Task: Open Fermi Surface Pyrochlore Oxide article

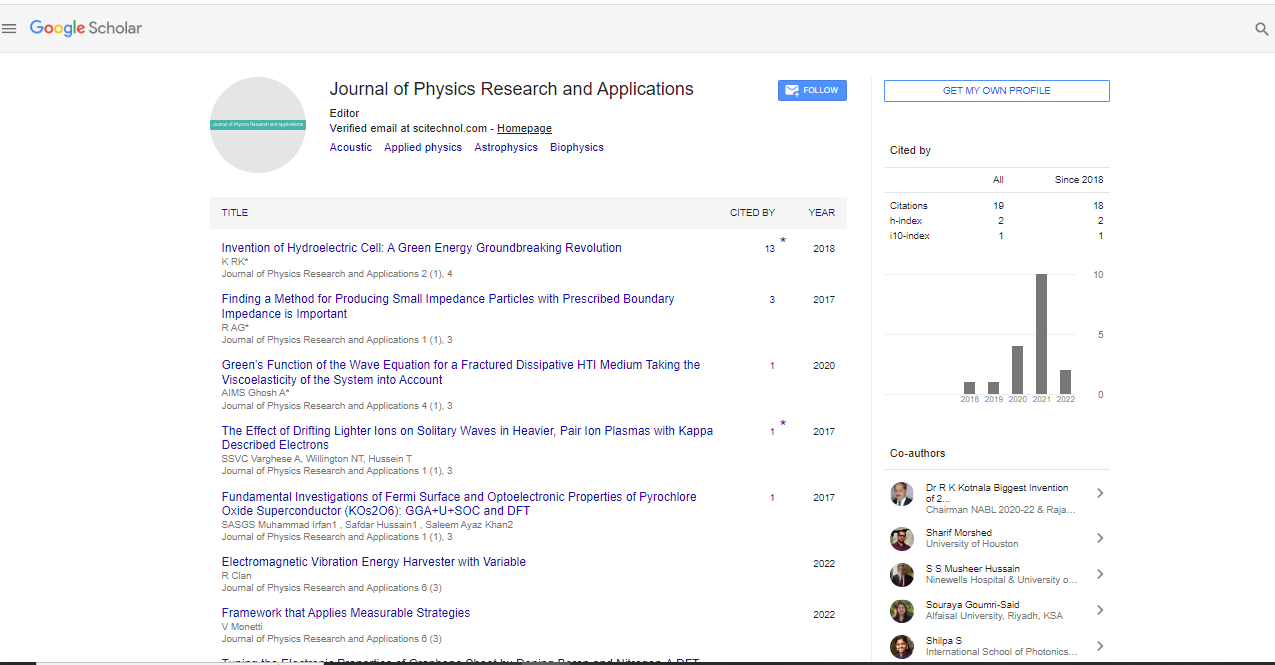Action: pyautogui.click(x=459, y=504)
